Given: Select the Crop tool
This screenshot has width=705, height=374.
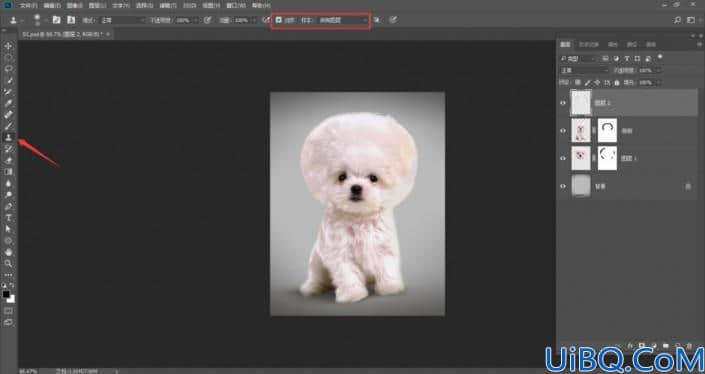Looking at the screenshot, I should coord(9,92).
